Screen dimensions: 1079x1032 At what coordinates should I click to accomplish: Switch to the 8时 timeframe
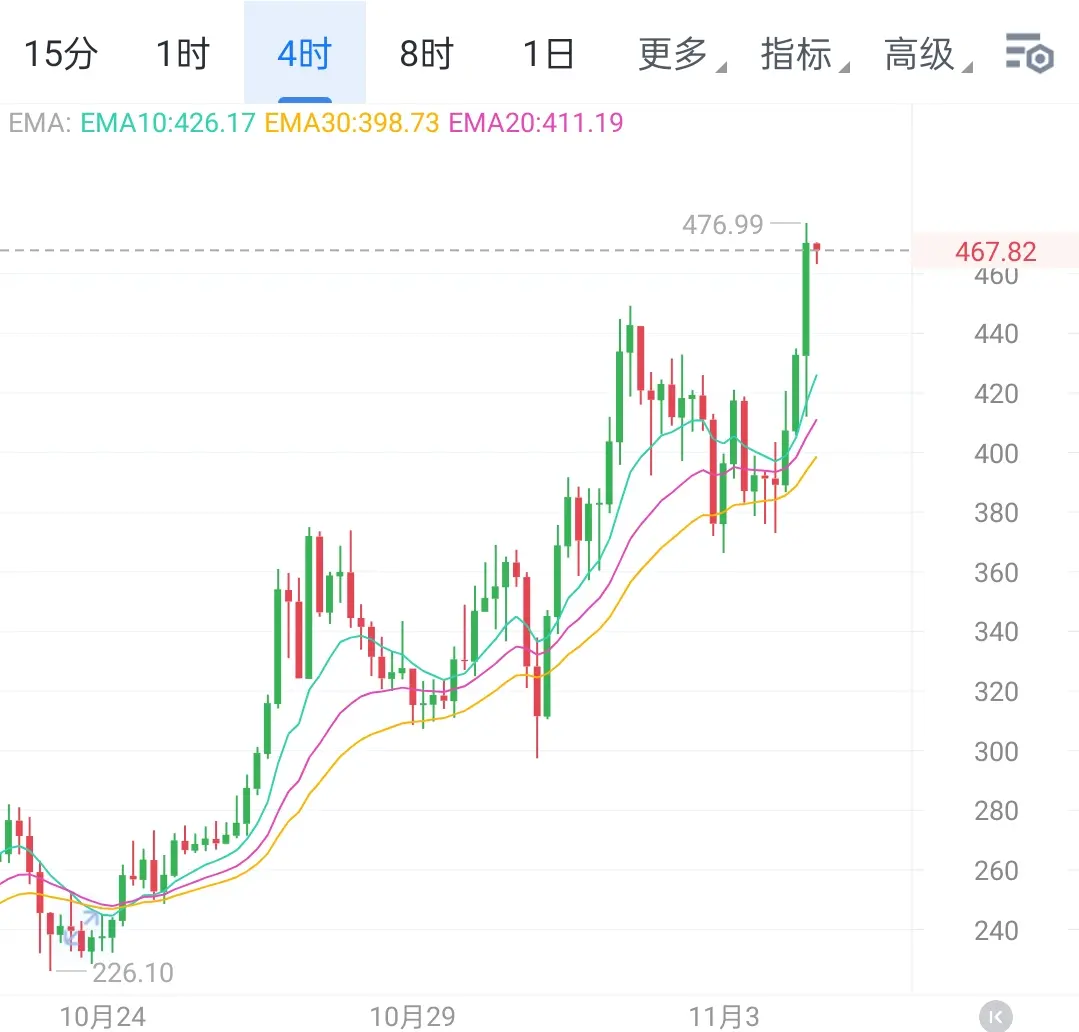427,54
